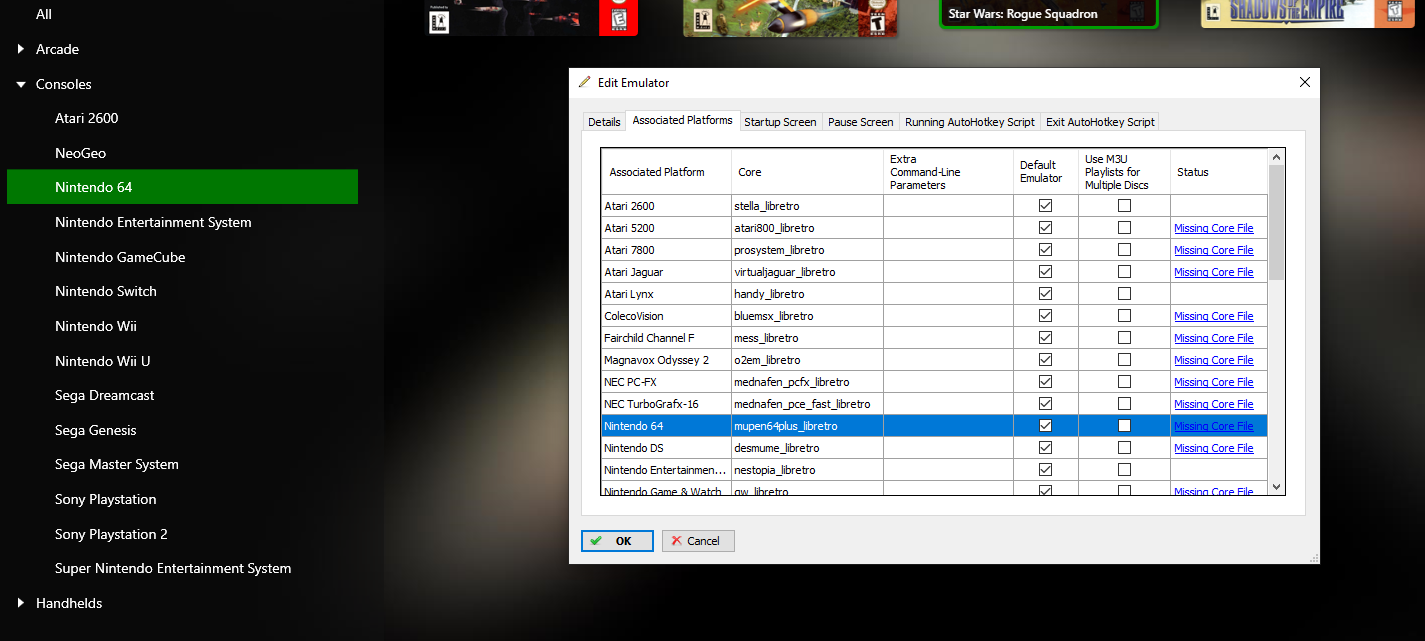Click Extra Command-Line Parameters cell for Atari 2600
This screenshot has height=641, width=1425.
coord(948,206)
